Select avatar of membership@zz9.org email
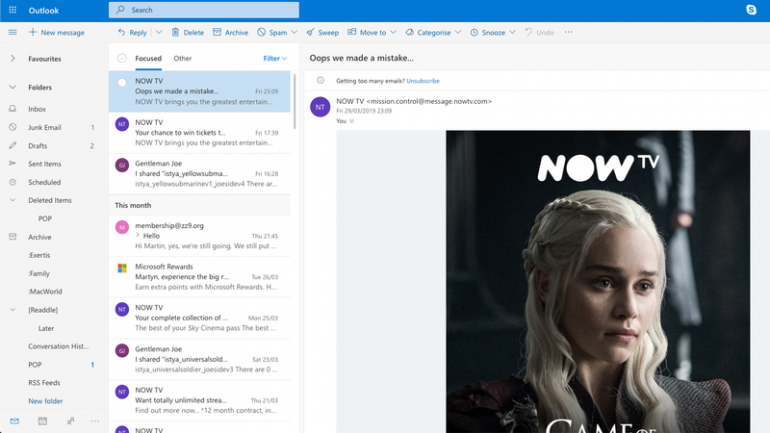770x433 pixels. pyautogui.click(x=122, y=227)
